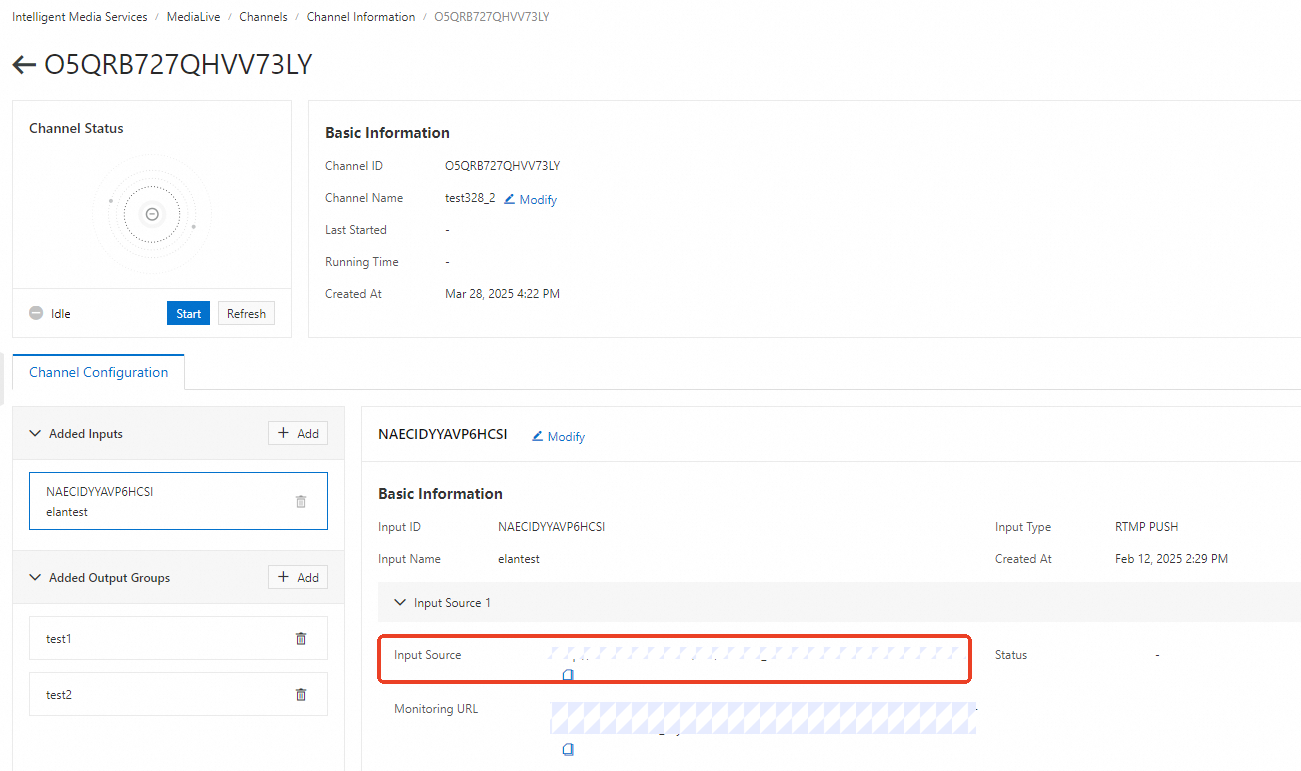Delete input NAECIDYYAVP6HCSI with trash icon
1301x771 pixels.
point(301,501)
